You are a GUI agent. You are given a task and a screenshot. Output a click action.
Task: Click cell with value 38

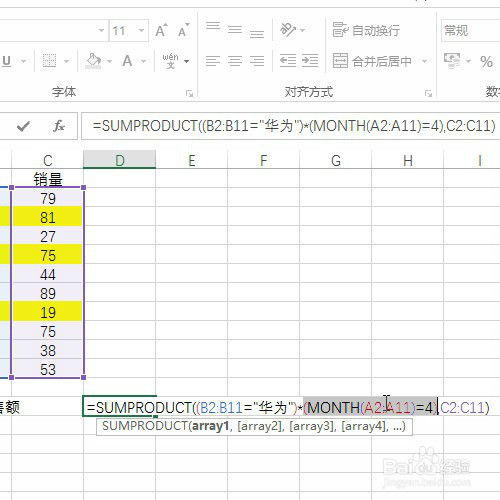48,350
